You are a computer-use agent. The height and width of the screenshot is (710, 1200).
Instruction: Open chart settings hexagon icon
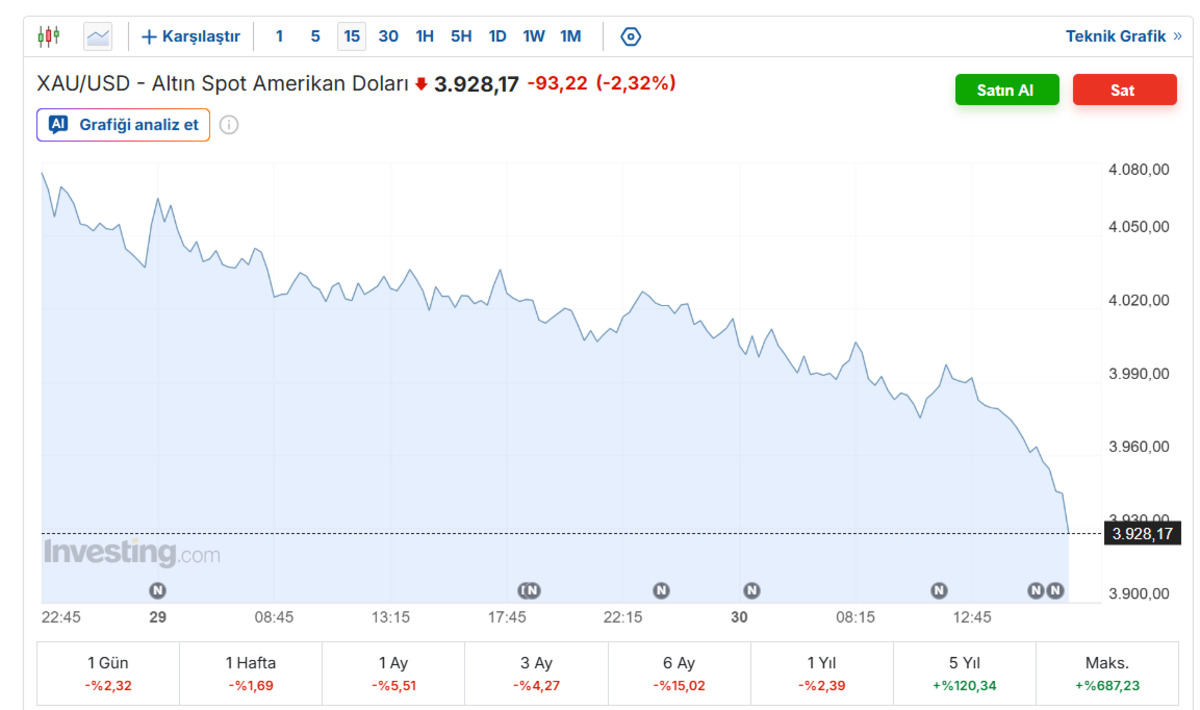click(631, 37)
